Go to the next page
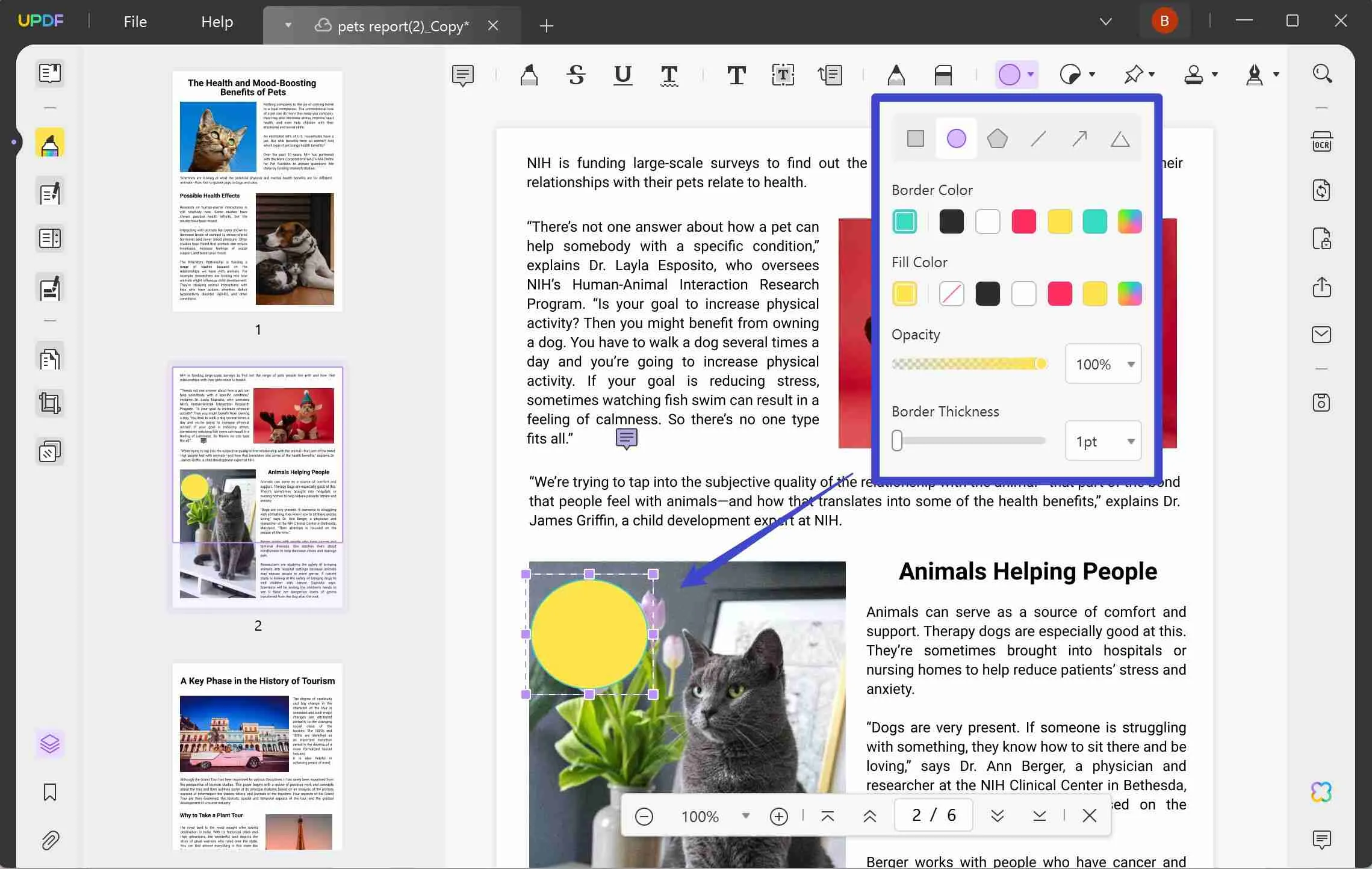This screenshot has height=869, width=1372. [998, 816]
